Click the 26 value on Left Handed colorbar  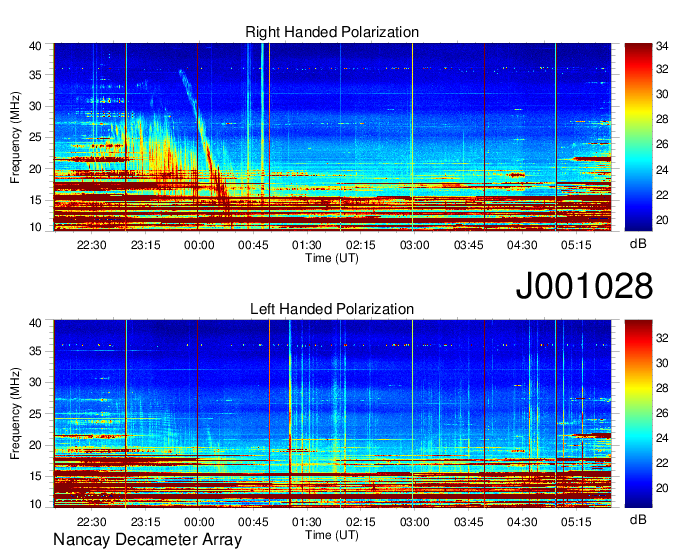pyautogui.click(x=662, y=413)
